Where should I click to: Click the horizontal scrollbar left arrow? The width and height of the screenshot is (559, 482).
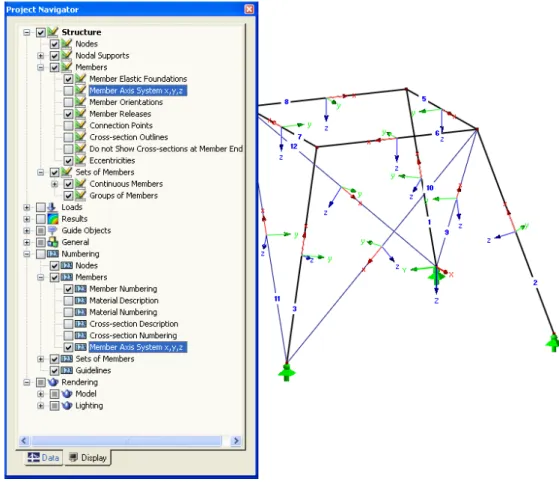[x=24, y=441]
